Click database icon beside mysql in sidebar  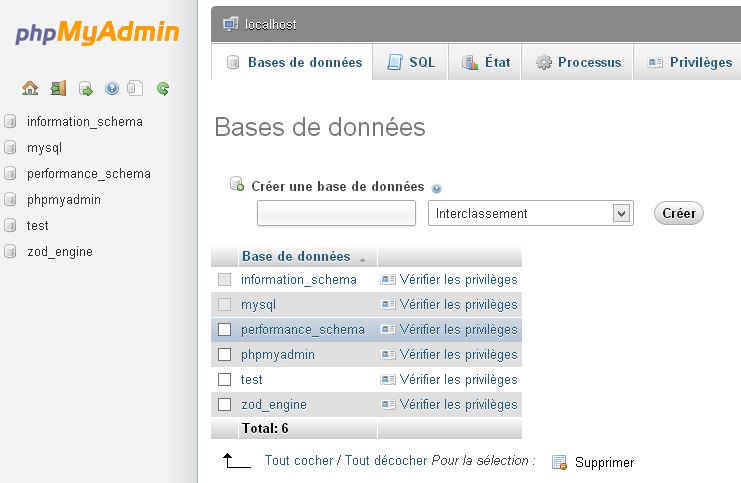pos(10,147)
